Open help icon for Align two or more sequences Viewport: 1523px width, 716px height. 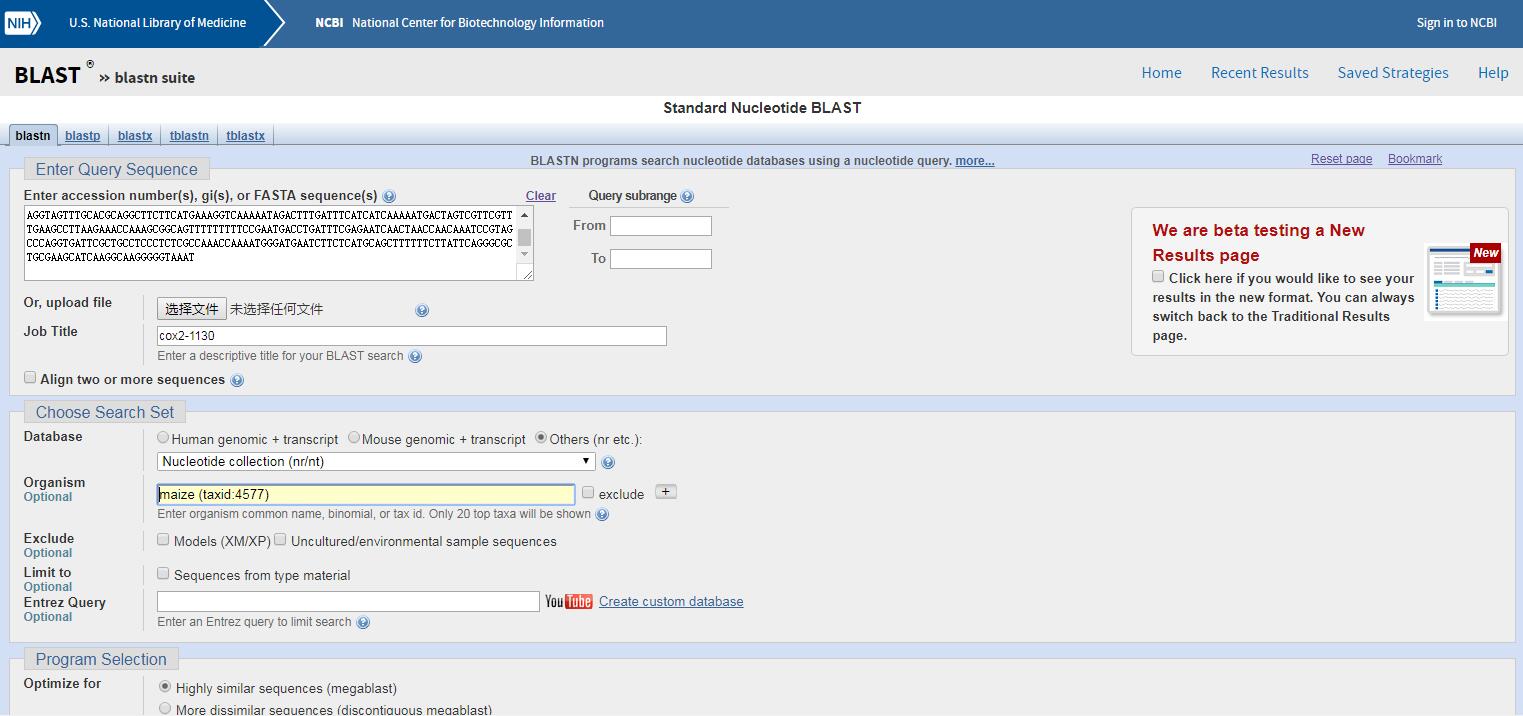pos(237,381)
